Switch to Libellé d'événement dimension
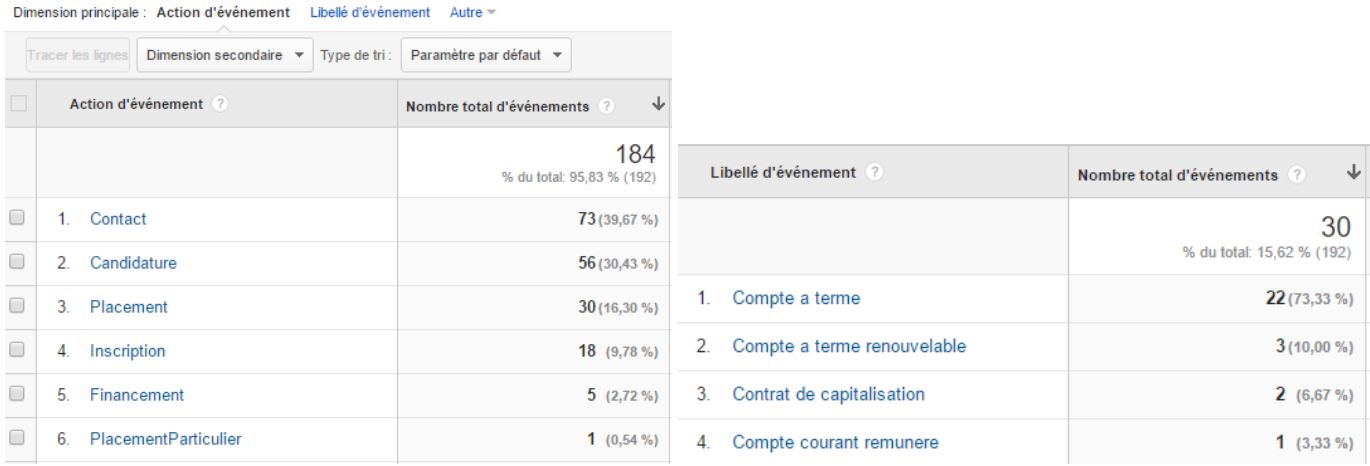 coord(370,12)
